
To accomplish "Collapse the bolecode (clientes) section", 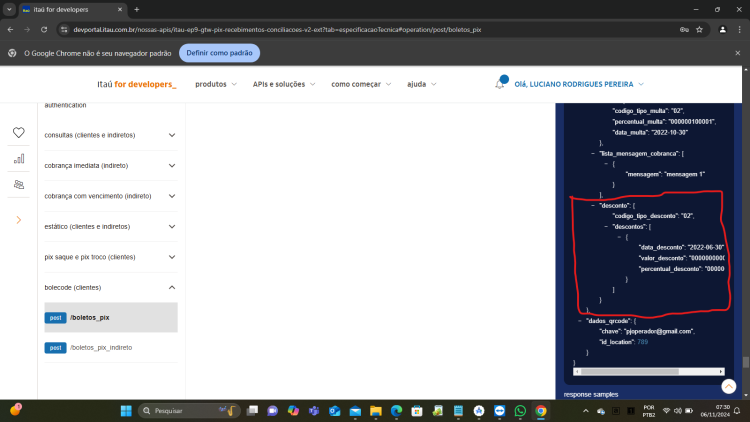I will [111, 288].
